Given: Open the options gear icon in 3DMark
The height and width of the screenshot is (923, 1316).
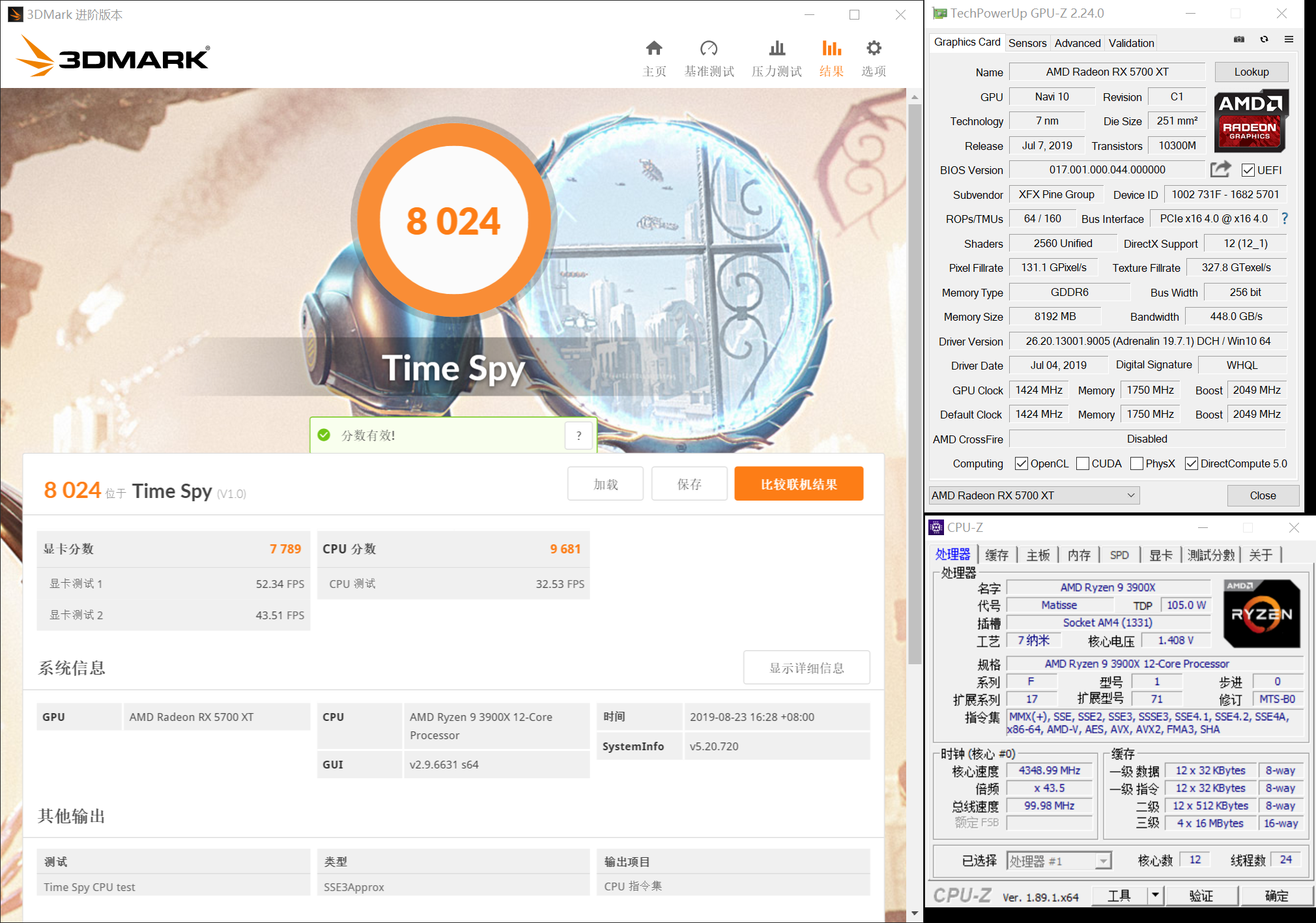Looking at the screenshot, I should (874, 49).
